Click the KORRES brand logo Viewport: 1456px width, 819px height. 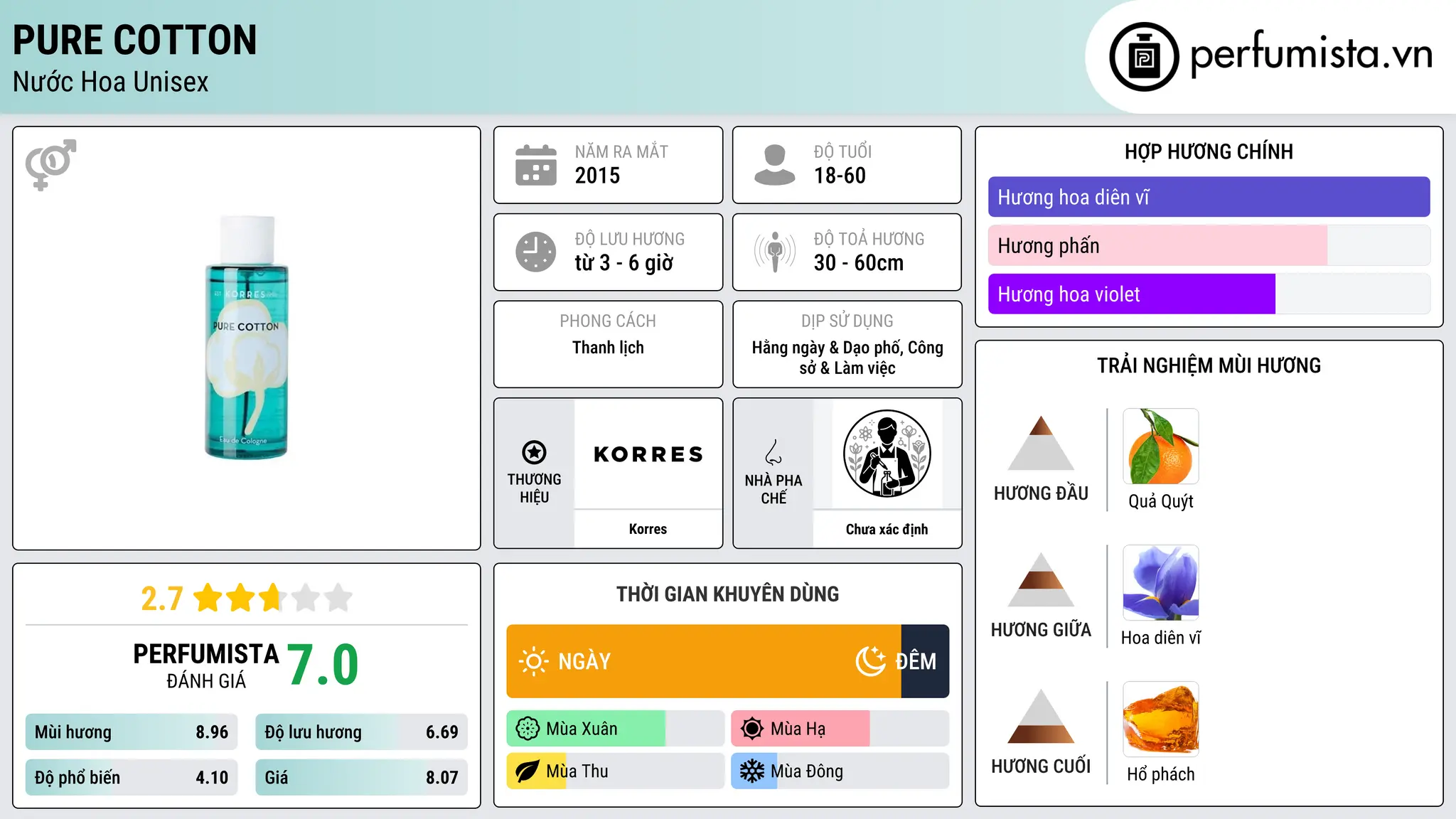pos(648,454)
